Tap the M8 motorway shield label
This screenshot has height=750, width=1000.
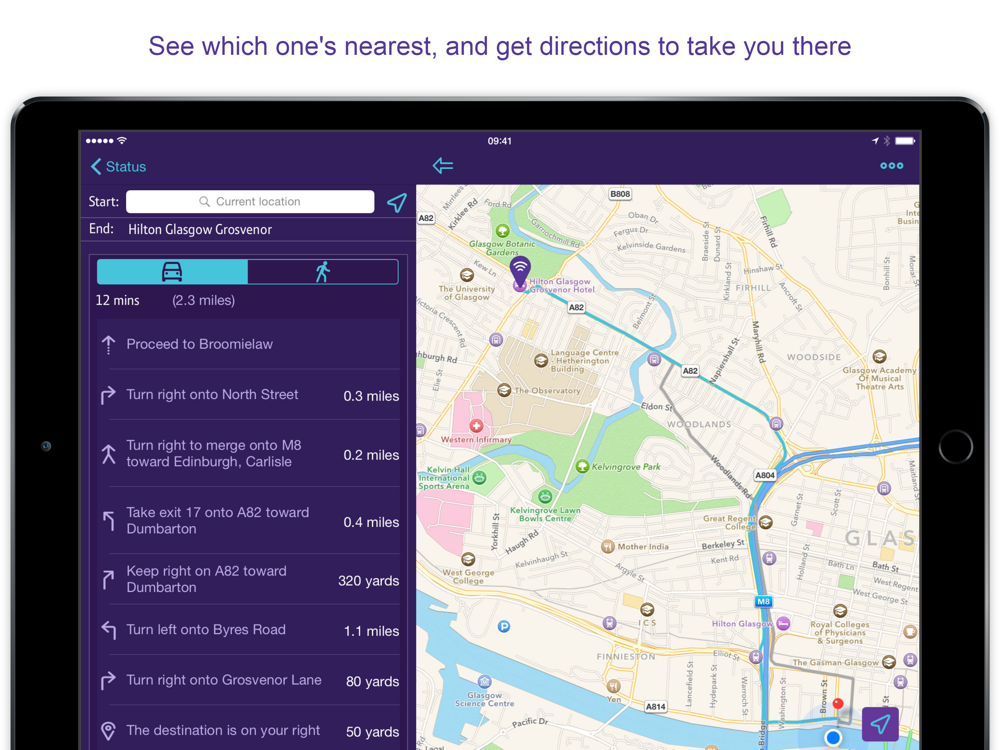tap(763, 601)
